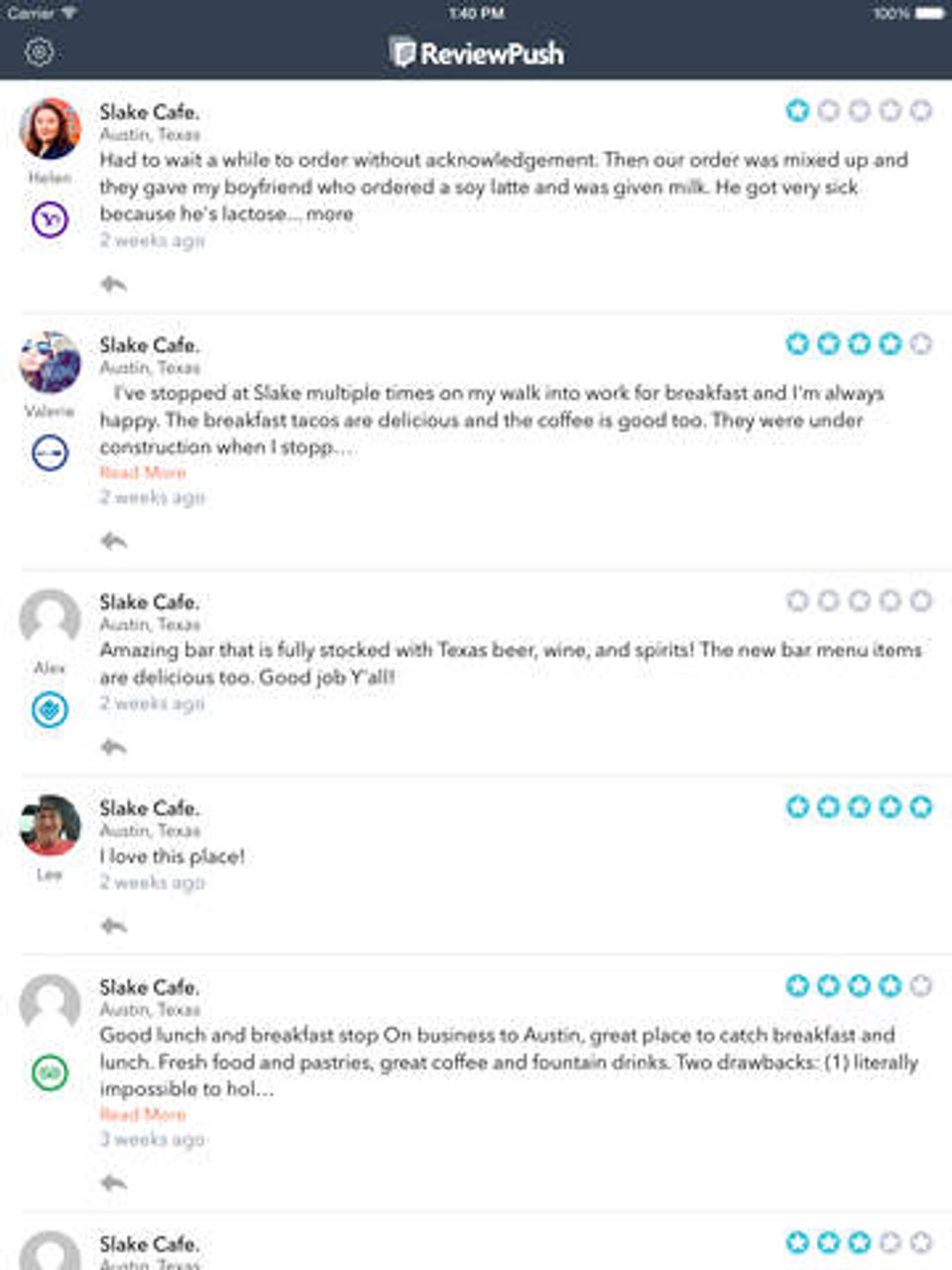Tap Lee's avatar photo
Screen dimensions: 952x1270
50,825
